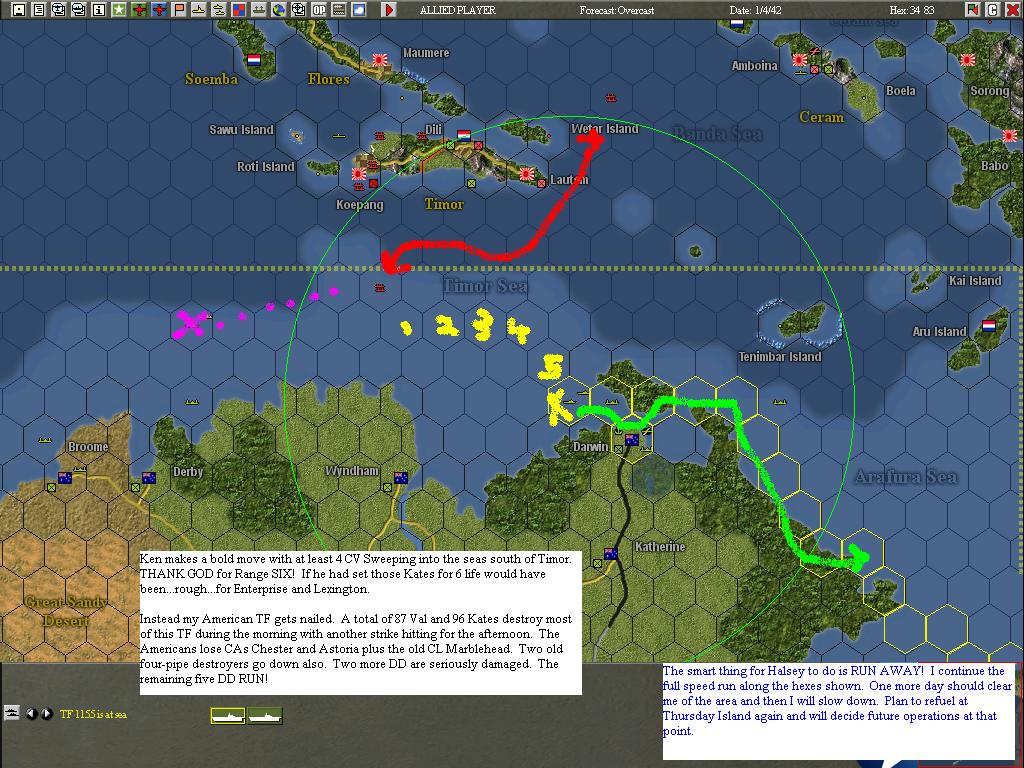Click the Dili Dutch flag base

pyautogui.click(x=464, y=136)
